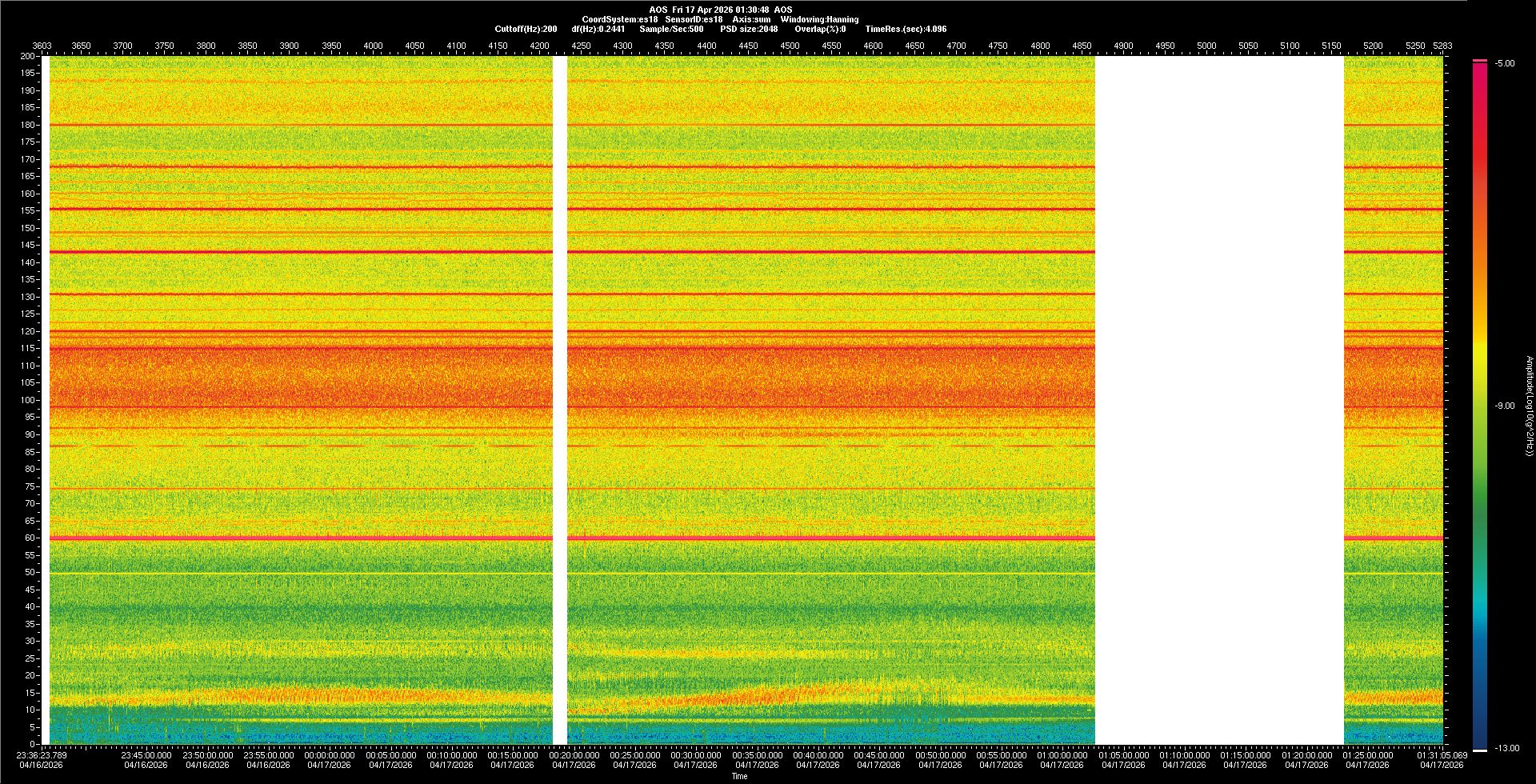The width and height of the screenshot is (1536, 784).
Task: Select the 00:00:00.000 time axis marker
Action: coord(330,754)
